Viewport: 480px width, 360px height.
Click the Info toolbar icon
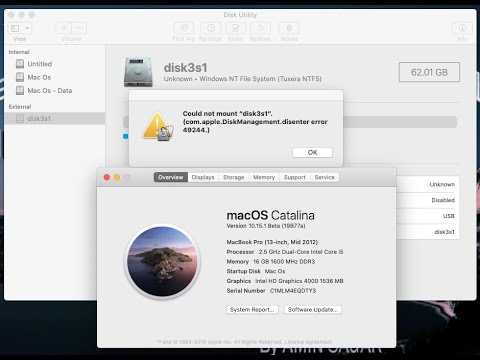462,28
